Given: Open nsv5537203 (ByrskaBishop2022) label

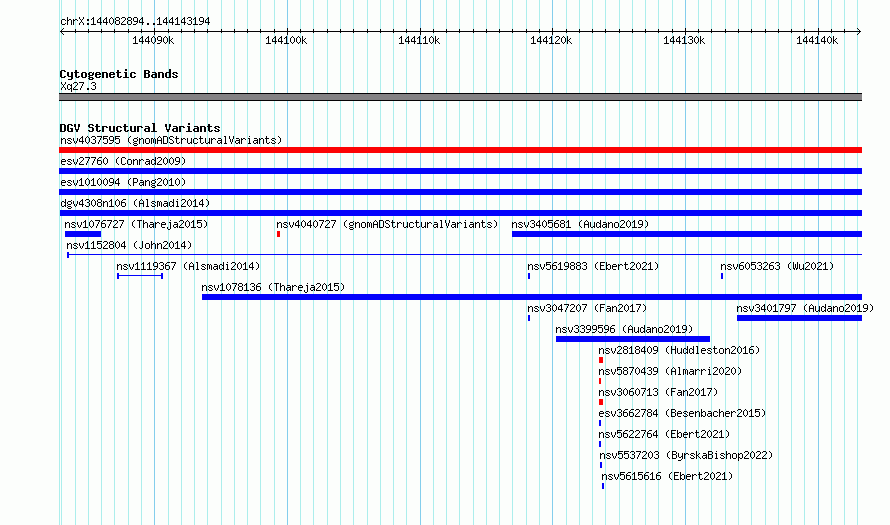Looking at the screenshot, I should pos(686,455).
